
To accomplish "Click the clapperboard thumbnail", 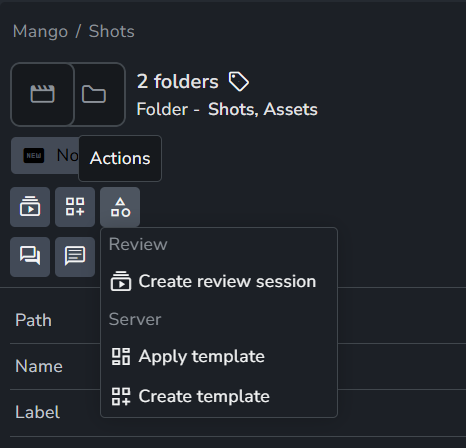I will 42,94.
